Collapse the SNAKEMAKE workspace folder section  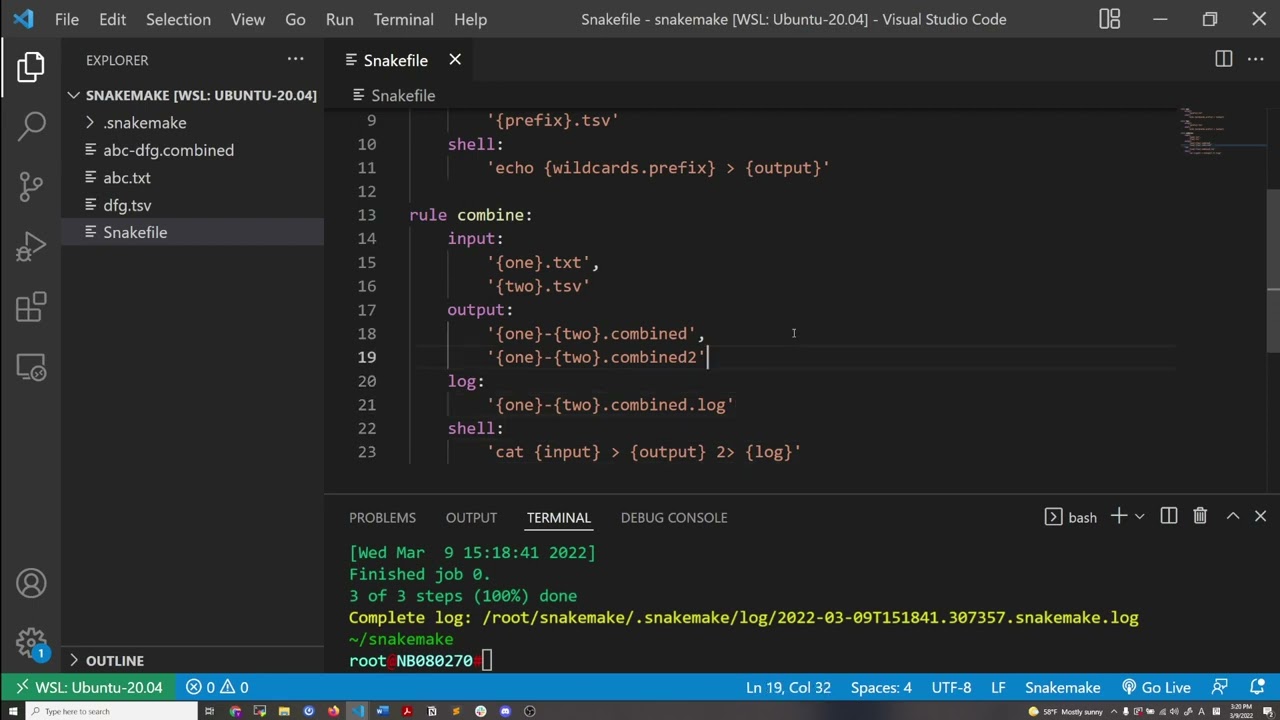tap(193, 95)
